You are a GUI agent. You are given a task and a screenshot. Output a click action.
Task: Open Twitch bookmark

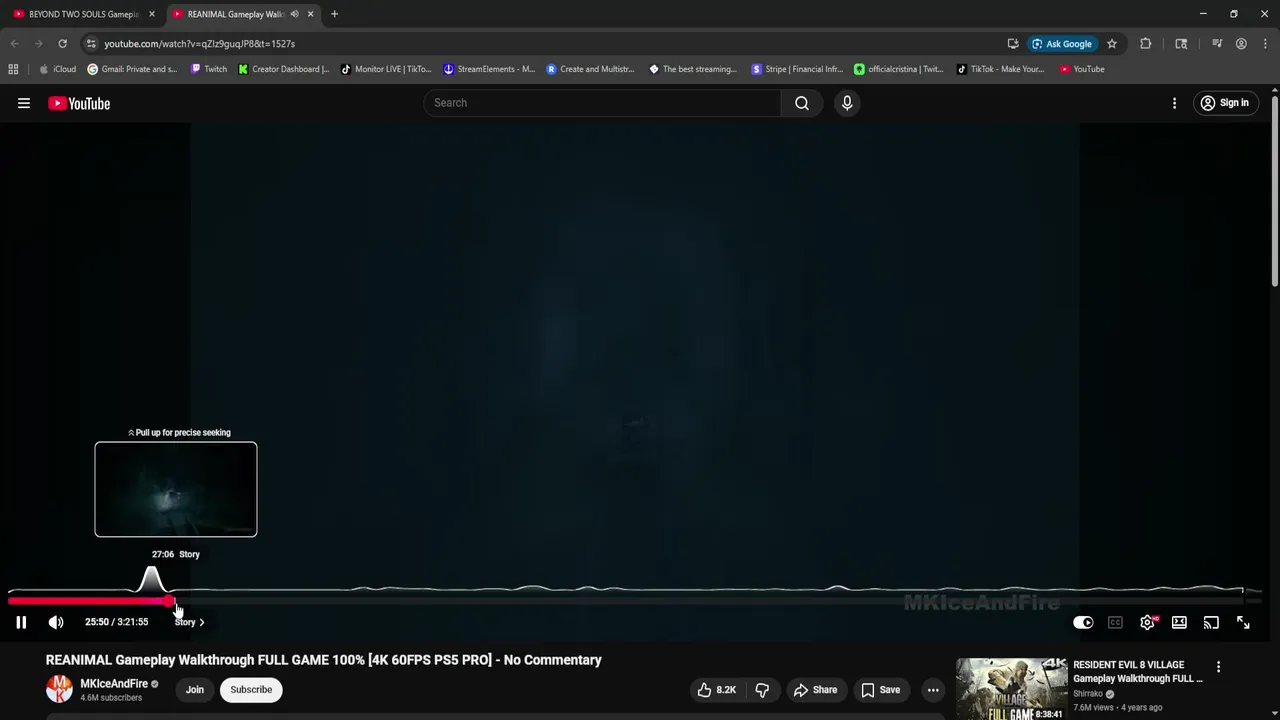(x=208, y=69)
